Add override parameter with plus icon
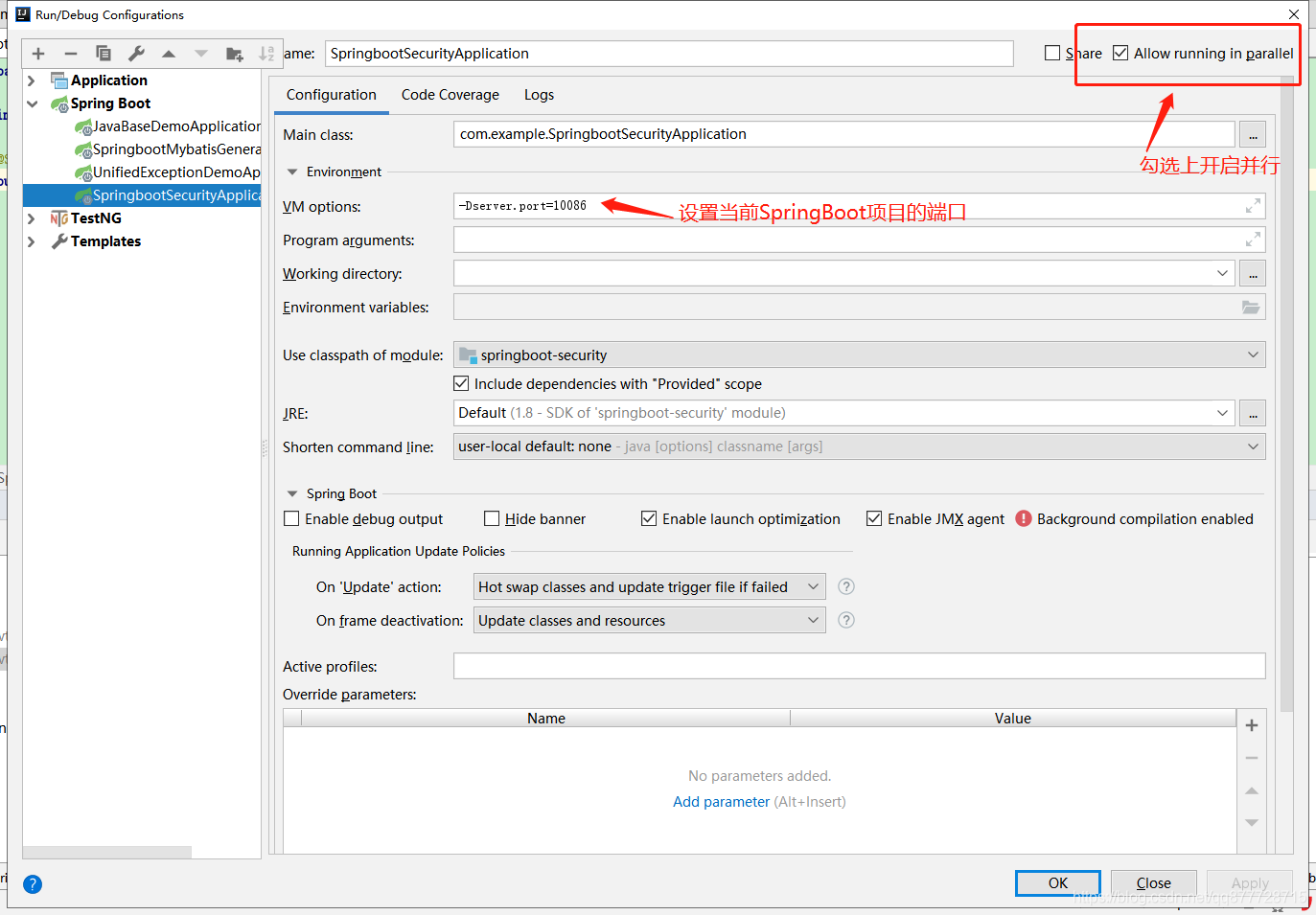Image resolution: width=1316 pixels, height=915 pixels. pos(1252,725)
